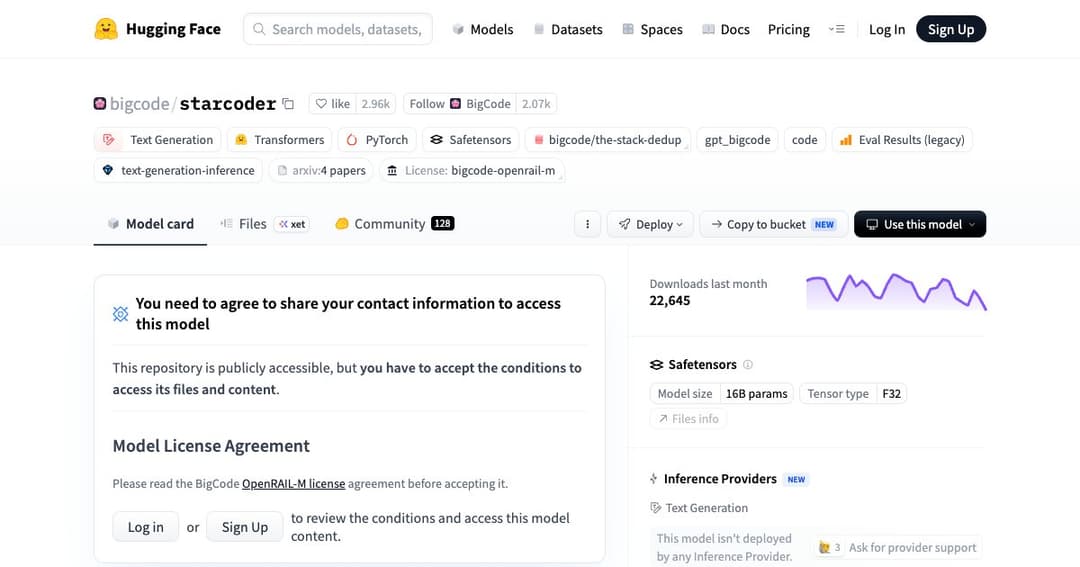Open the expanded navigation menu icon
1080x567 pixels.
tap(836, 29)
